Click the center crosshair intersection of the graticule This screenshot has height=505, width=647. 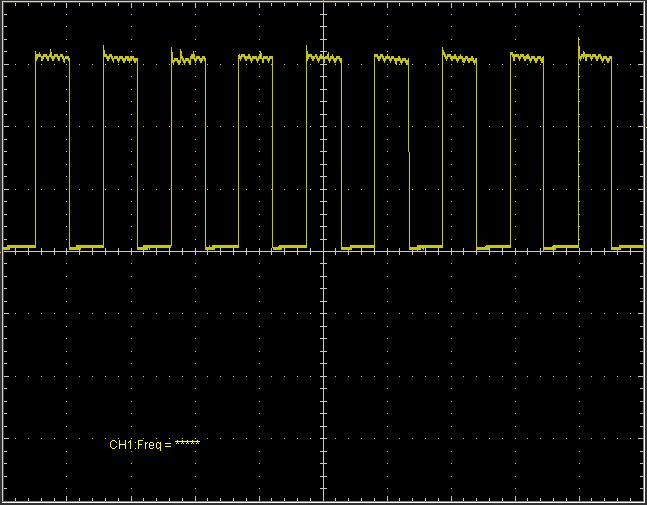coord(323,251)
